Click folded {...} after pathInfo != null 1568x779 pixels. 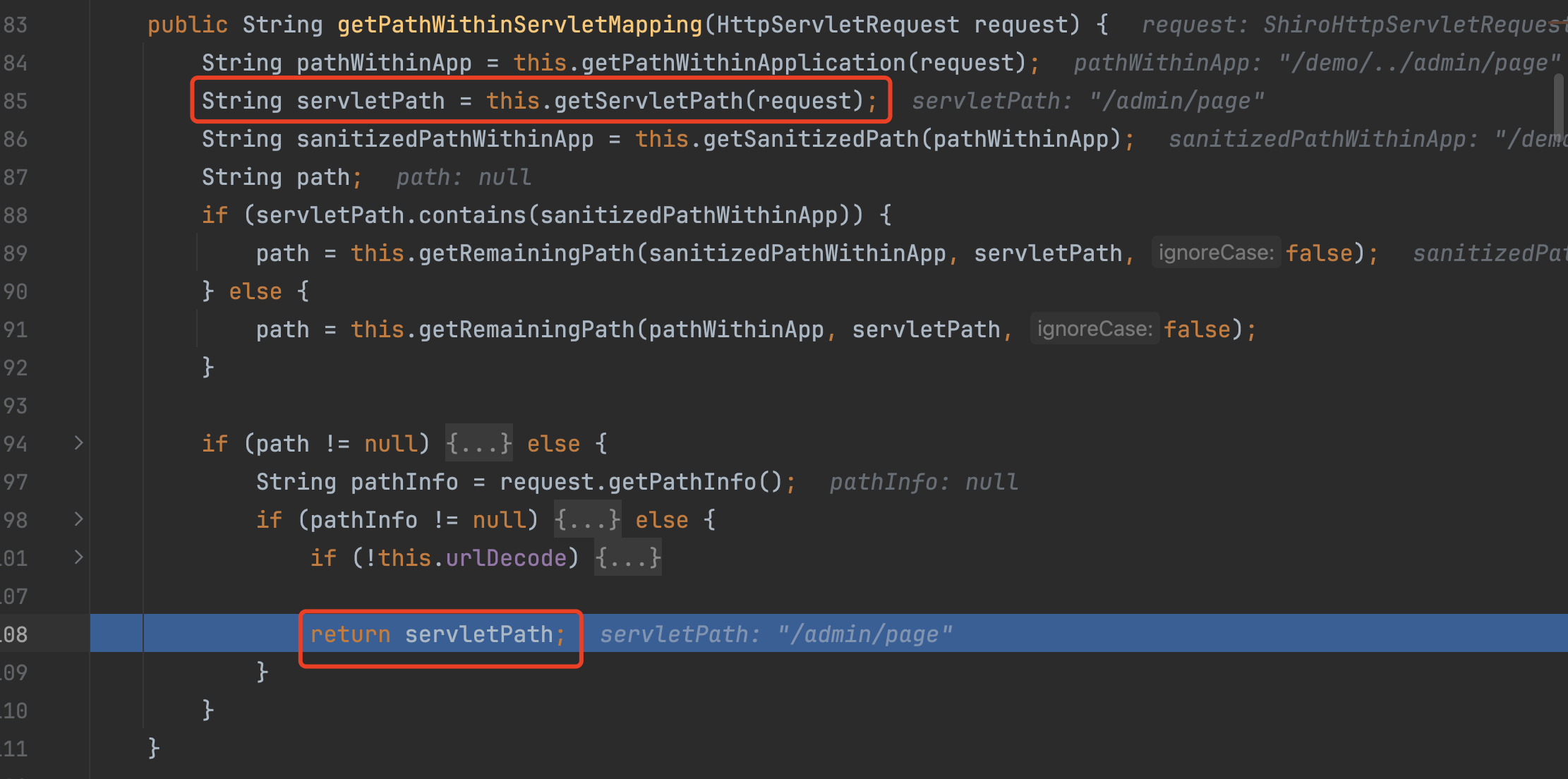587,520
